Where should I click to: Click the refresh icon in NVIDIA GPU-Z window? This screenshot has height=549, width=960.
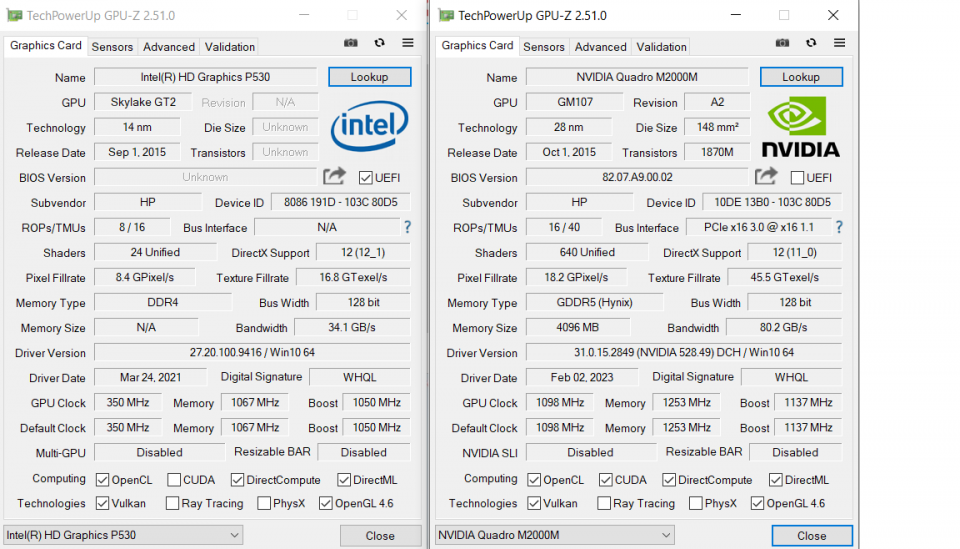point(811,43)
